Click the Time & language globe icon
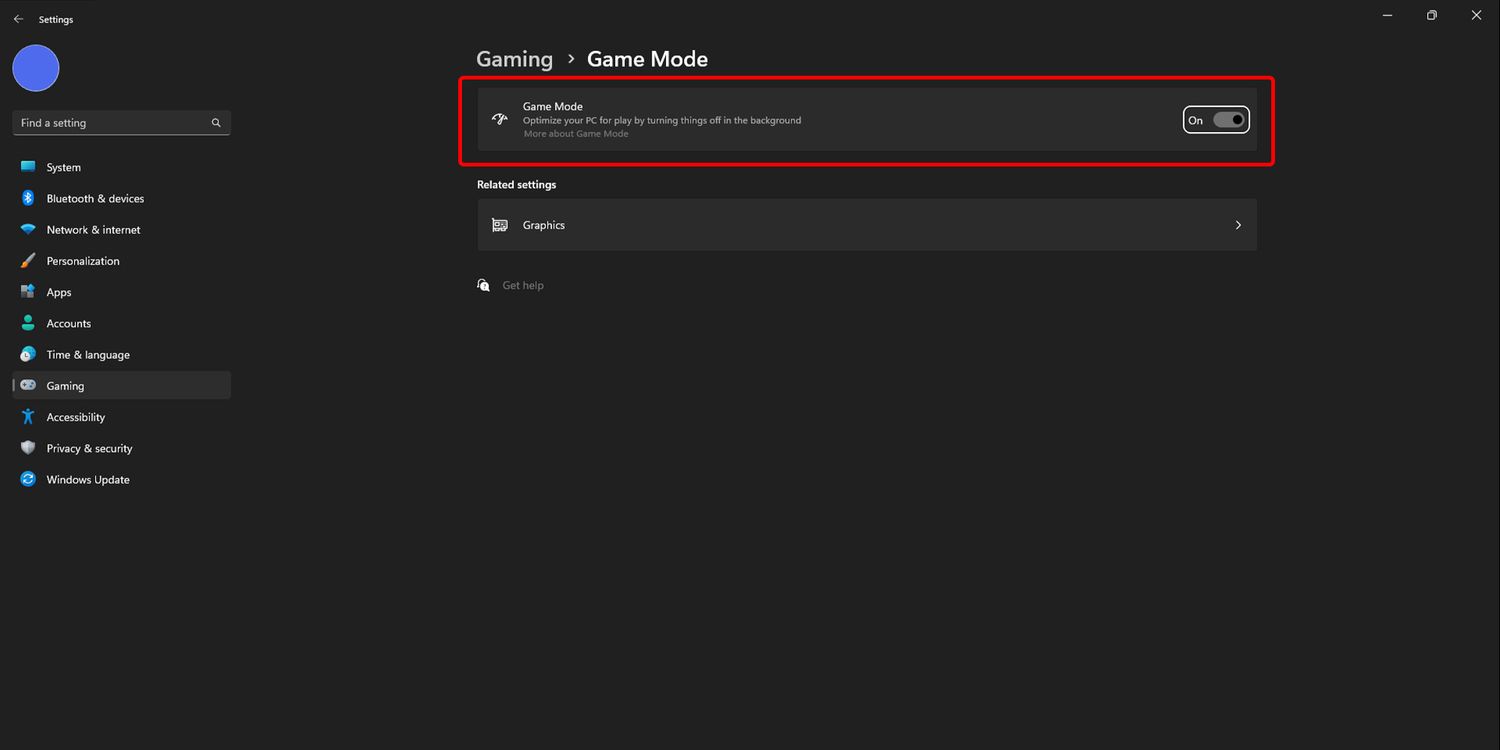Viewport: 1500px width, 750px height. pyautogui.click(x=28, y=354)
